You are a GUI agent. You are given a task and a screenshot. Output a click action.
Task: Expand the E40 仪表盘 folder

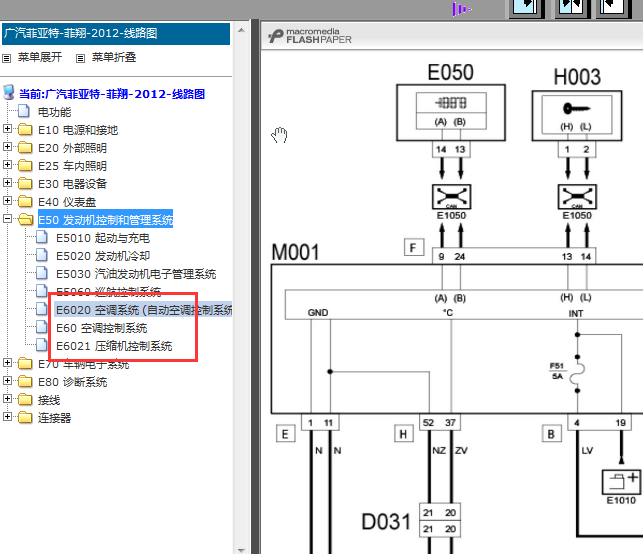click(x=7, y=201)
